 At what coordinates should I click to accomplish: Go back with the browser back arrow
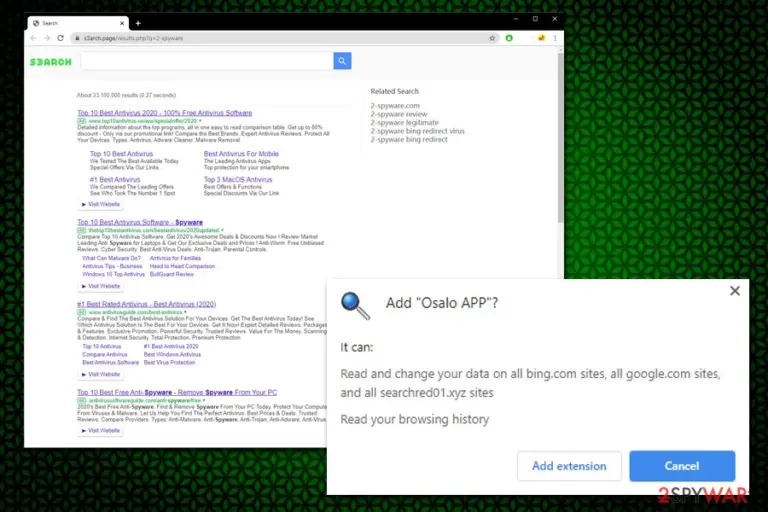tap(33, 38)
